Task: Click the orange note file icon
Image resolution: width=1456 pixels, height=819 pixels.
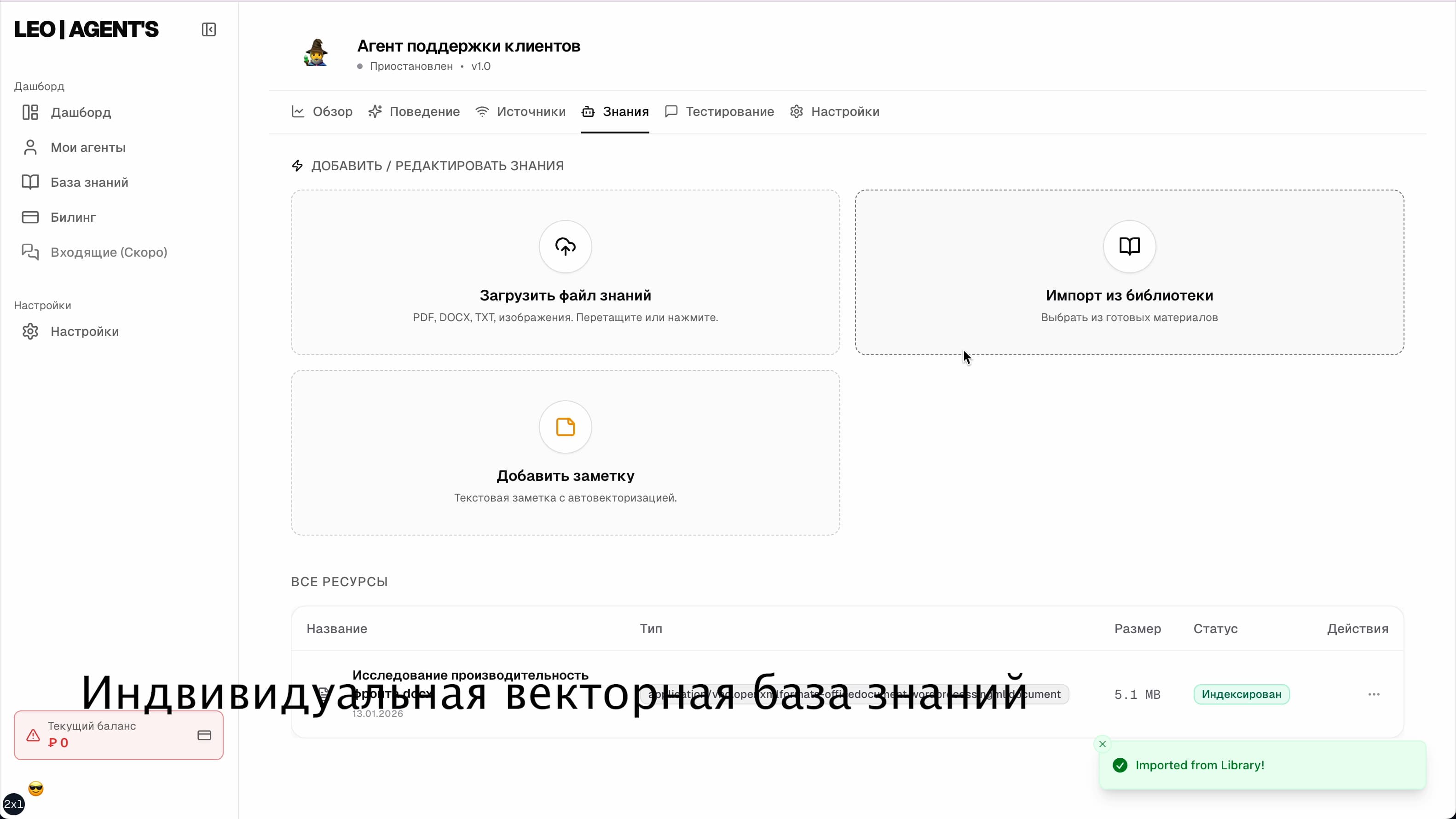Action: [x=565, y=427]
